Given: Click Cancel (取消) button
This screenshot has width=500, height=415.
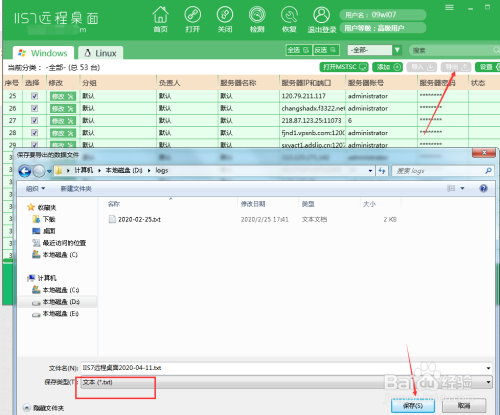Looking at the screenshot, I should click(x=464, y=406).
